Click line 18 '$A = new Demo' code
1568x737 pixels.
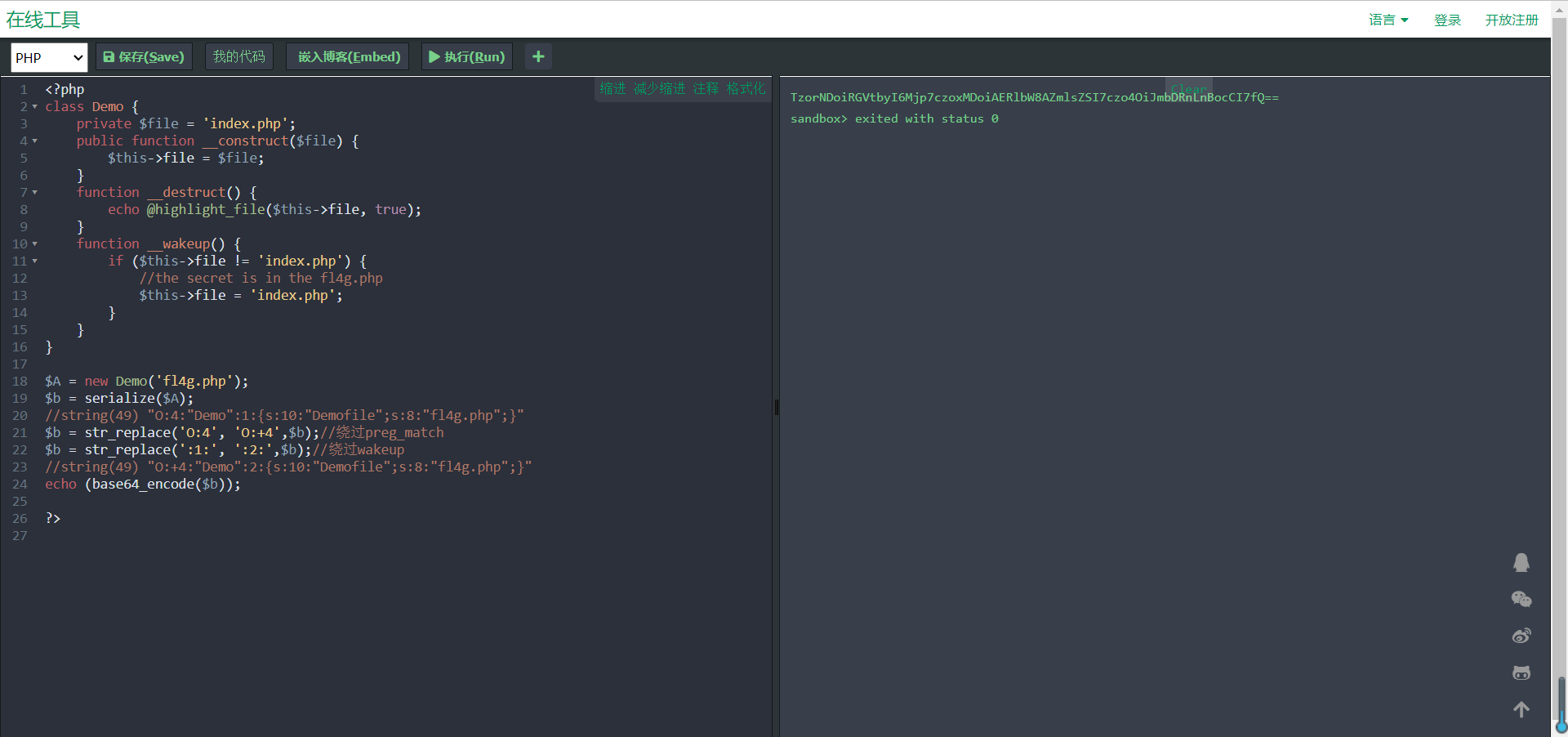coord(146,382)
